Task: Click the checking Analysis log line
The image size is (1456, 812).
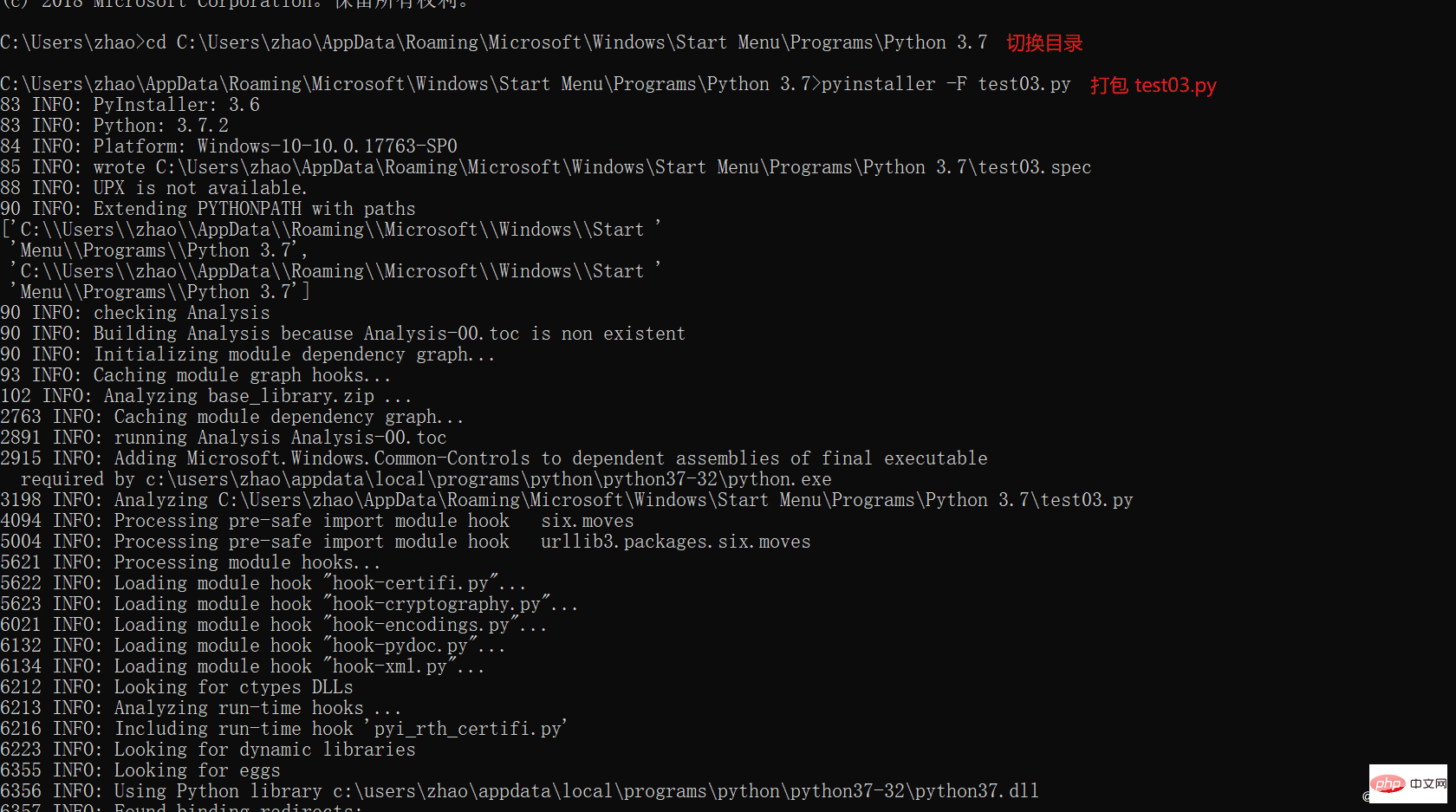Action: point(181,313)
